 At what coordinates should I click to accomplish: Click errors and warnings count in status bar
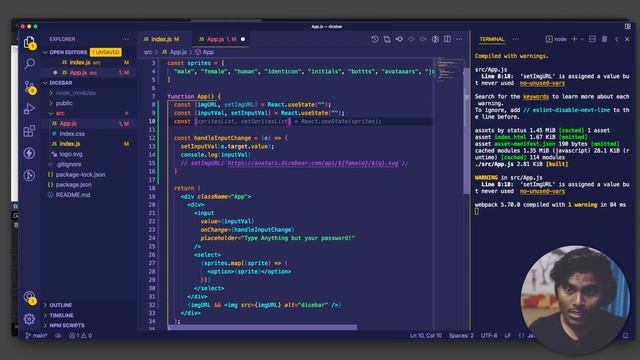(80, 336)
